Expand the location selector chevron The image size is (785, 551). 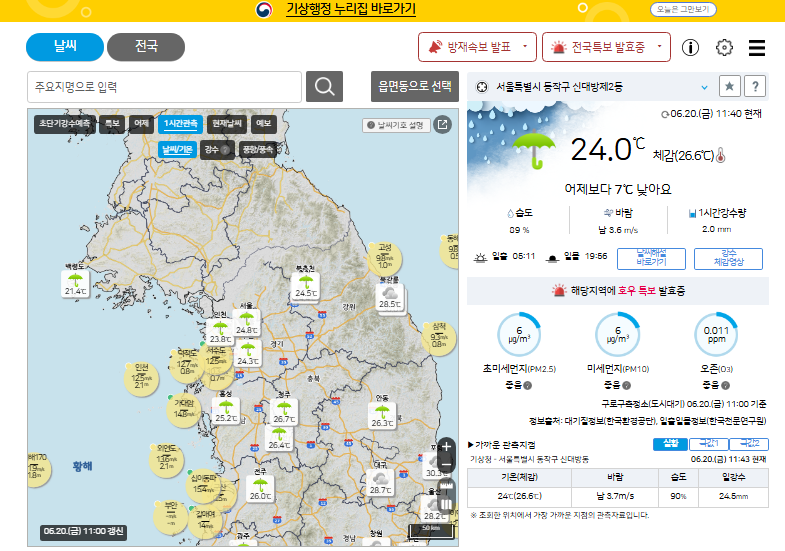click(704, 87)
